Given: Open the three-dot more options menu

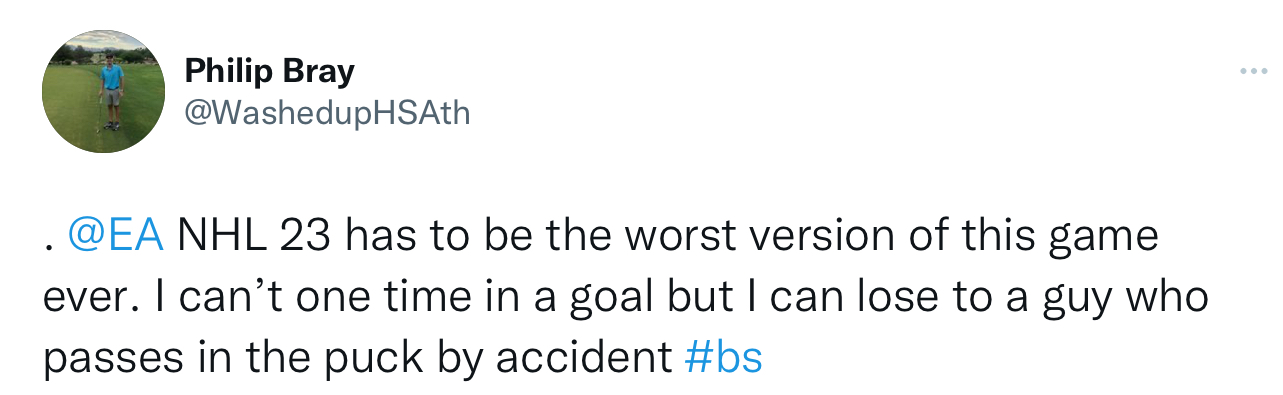Looking at the screenshot, I should point(1253,72).
